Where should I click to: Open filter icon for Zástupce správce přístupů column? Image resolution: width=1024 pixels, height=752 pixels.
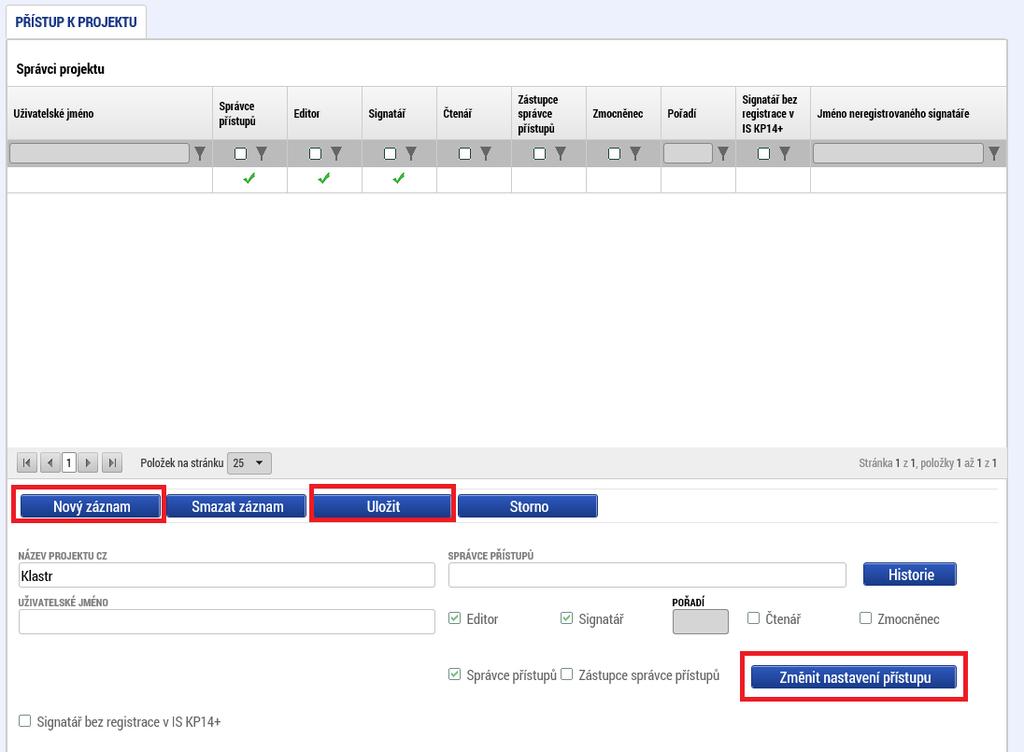tap(560, 153)
